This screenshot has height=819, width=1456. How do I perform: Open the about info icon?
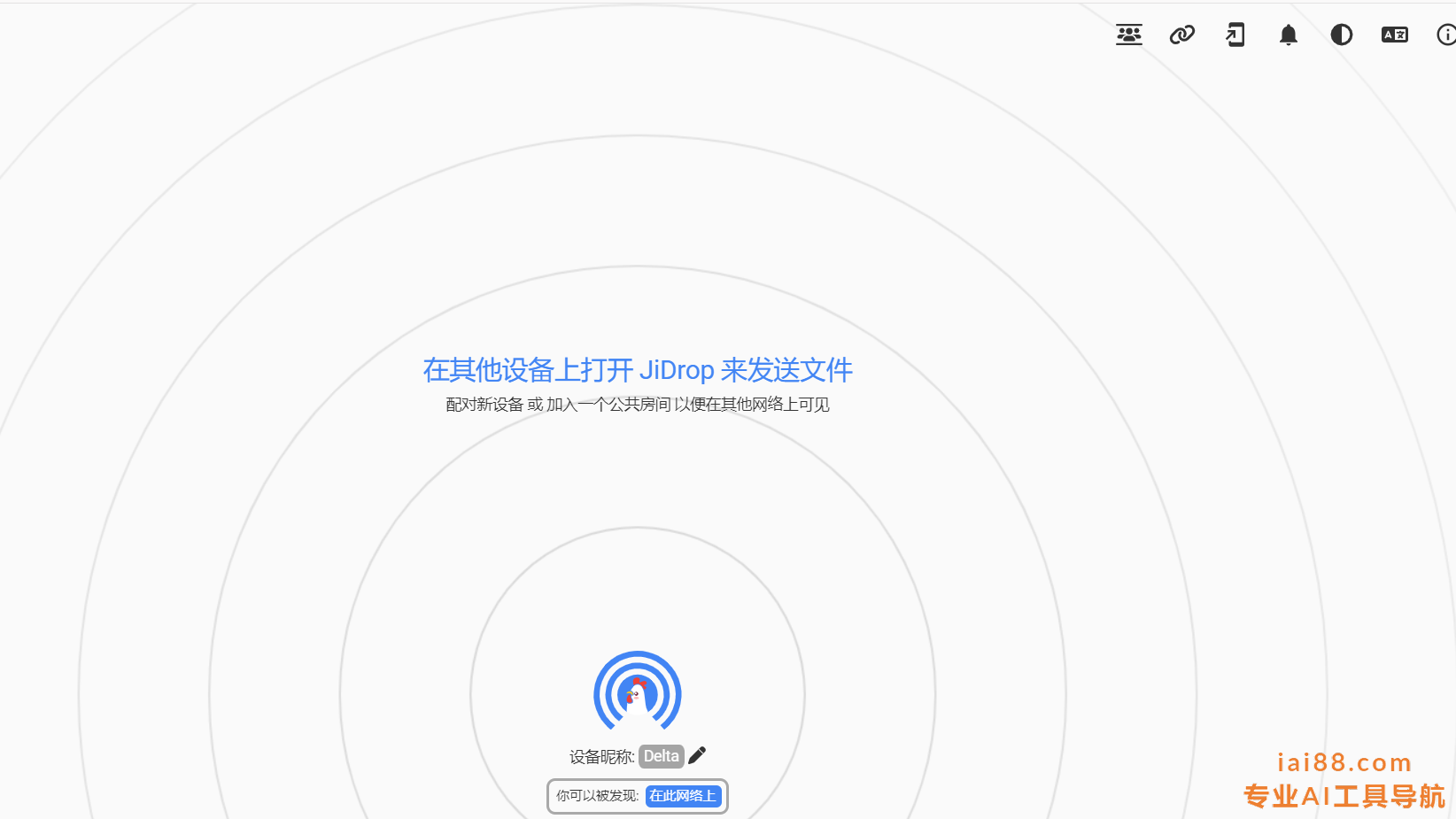click(x=1446, y=35)
